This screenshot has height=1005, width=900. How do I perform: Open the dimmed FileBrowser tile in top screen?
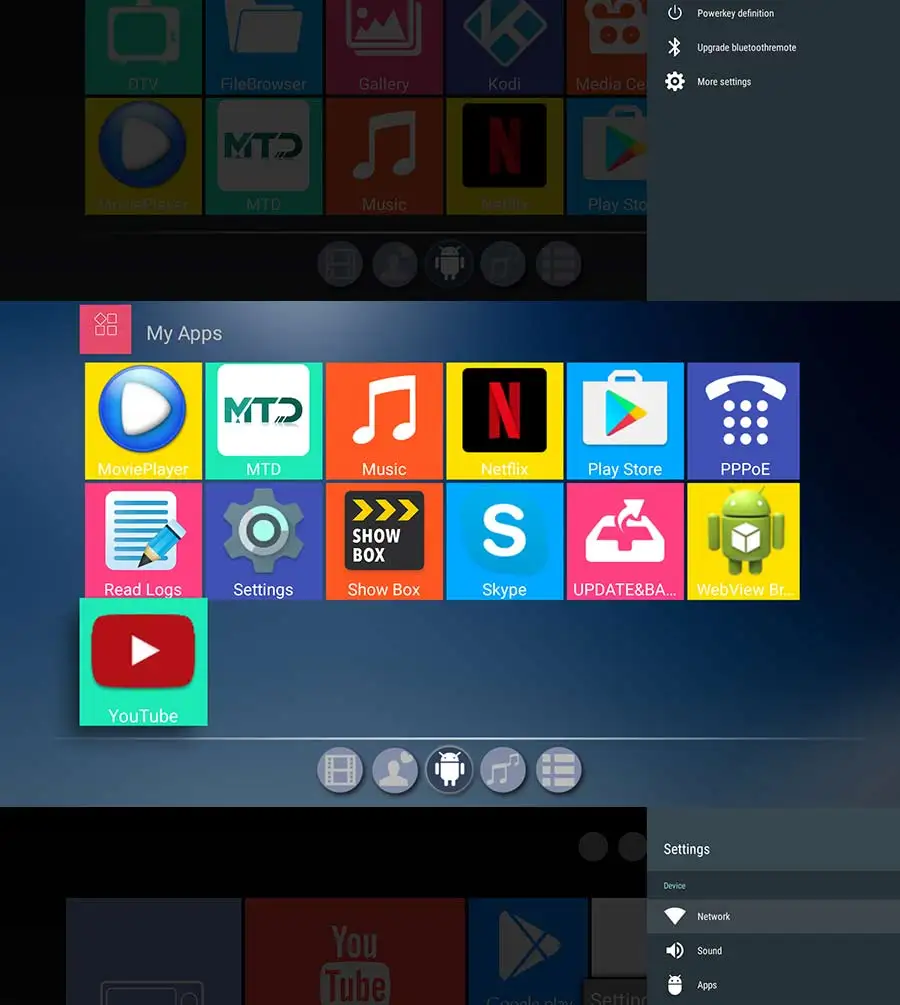(x=263, y=47)
